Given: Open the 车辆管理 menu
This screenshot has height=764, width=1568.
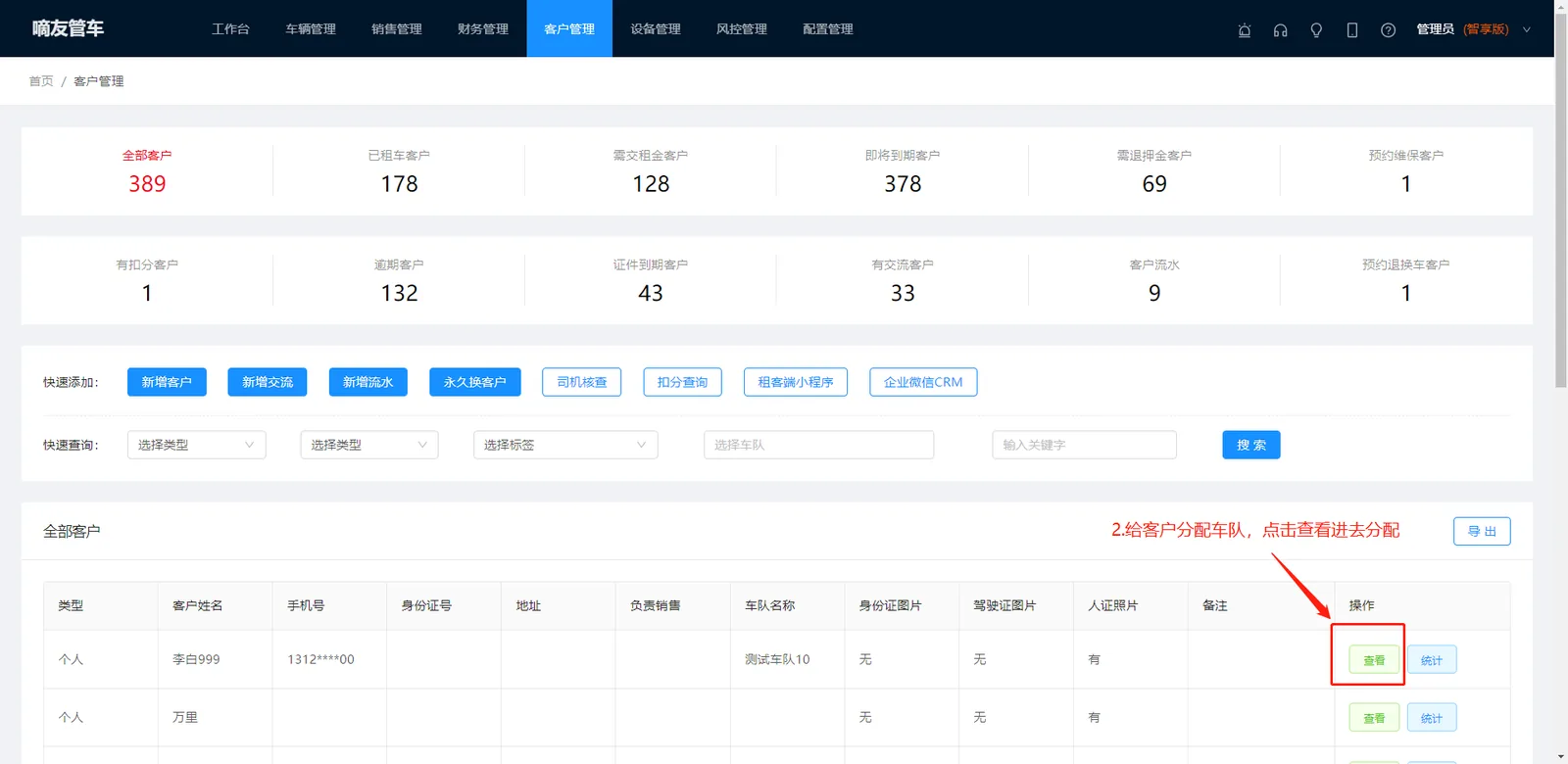Looking at the screenshot, I should [311, 28].
